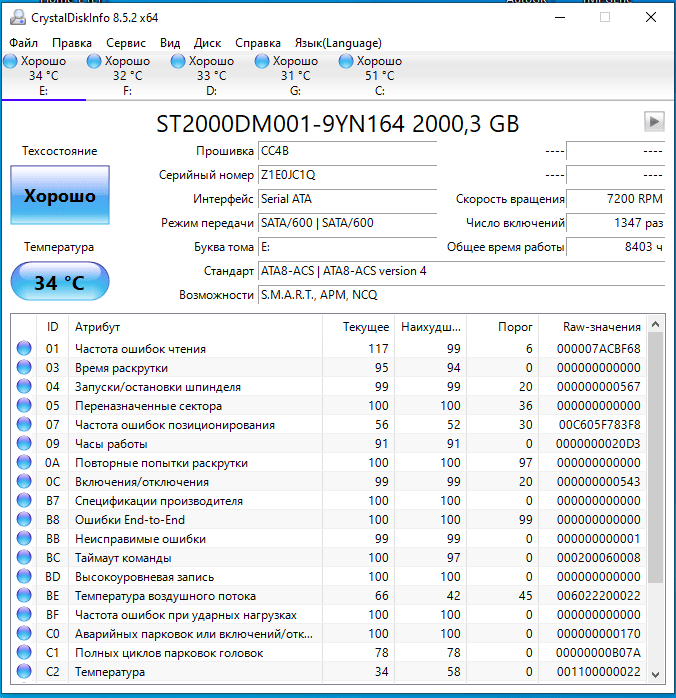Select drive G: tab at 31 °C
676x698 pixels.
tap(295, 75)
